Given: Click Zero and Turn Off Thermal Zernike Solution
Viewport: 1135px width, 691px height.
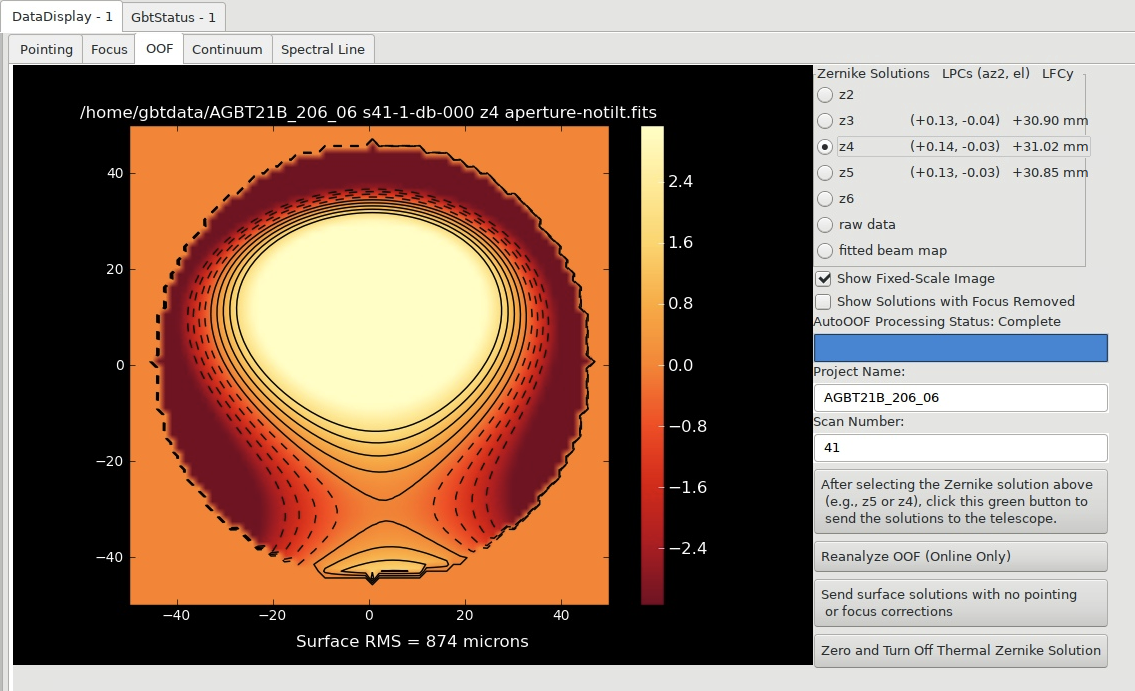Looking at the screenshot, I should [961, 650].
